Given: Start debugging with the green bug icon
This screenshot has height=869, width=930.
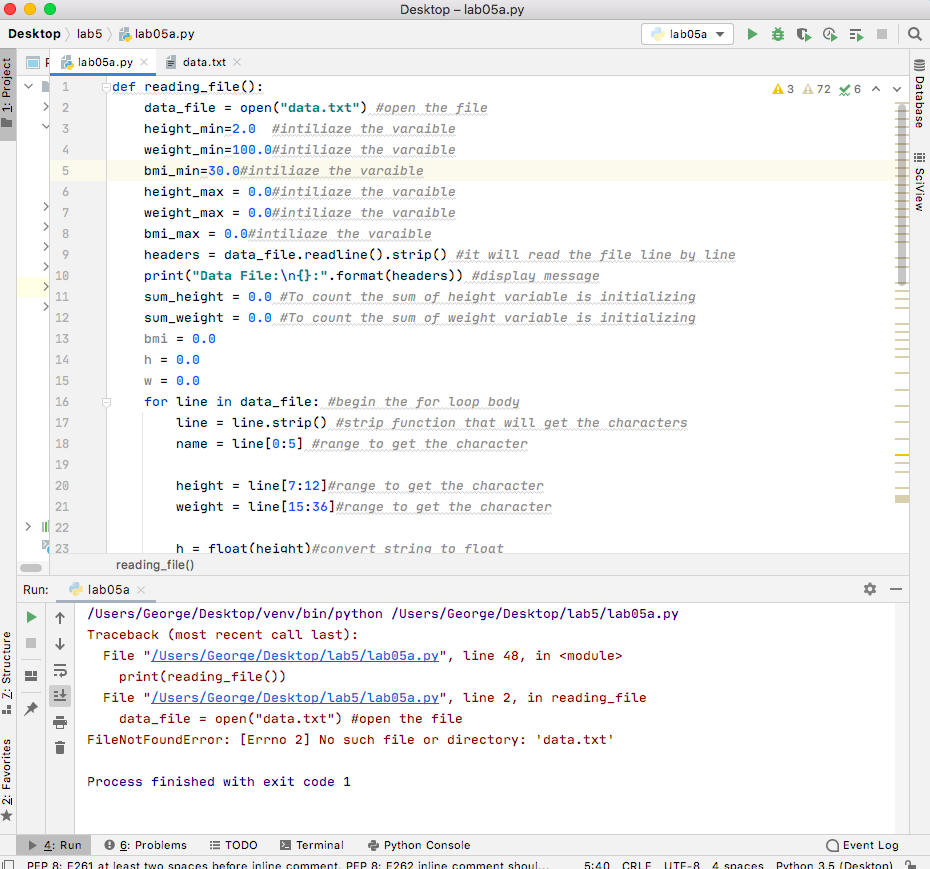Looking at the screenshot, I should pyautogui.click(x=778, y=34).
